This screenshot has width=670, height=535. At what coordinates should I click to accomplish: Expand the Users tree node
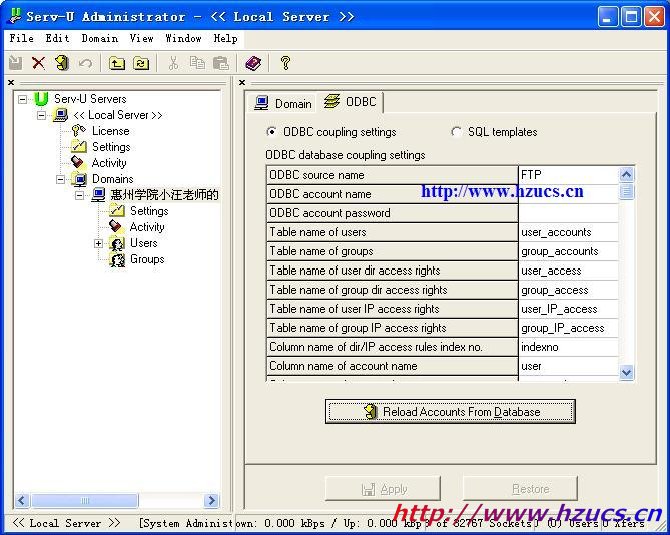tap(99, 243)
